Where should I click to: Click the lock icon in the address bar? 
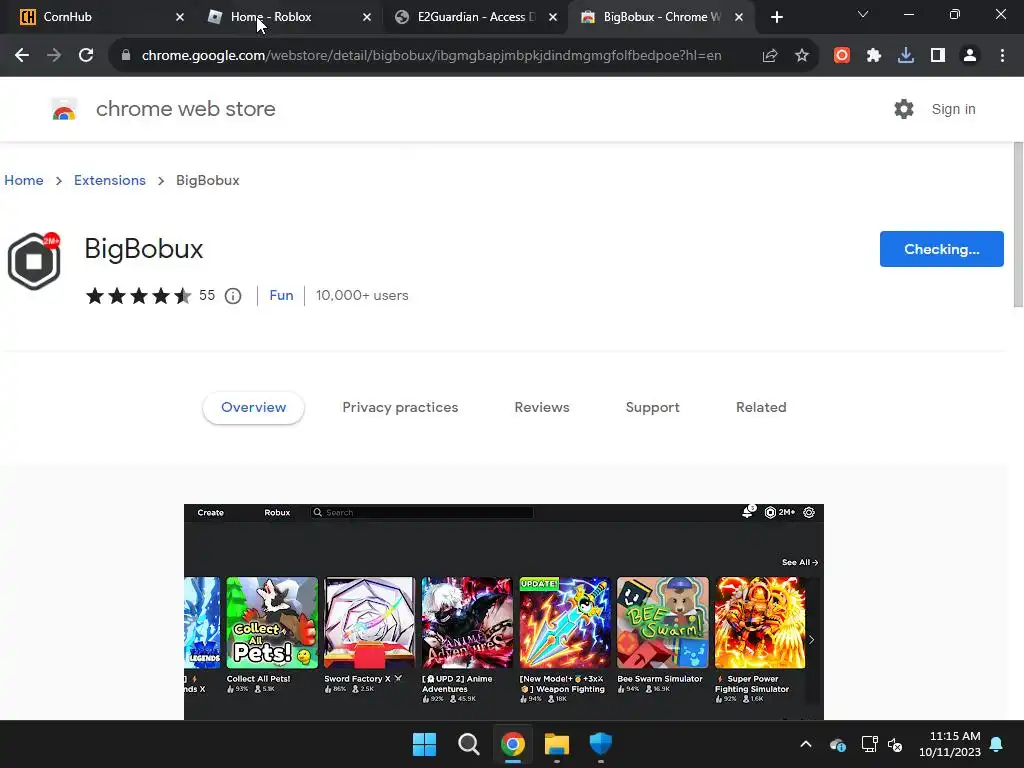[126, 56]
